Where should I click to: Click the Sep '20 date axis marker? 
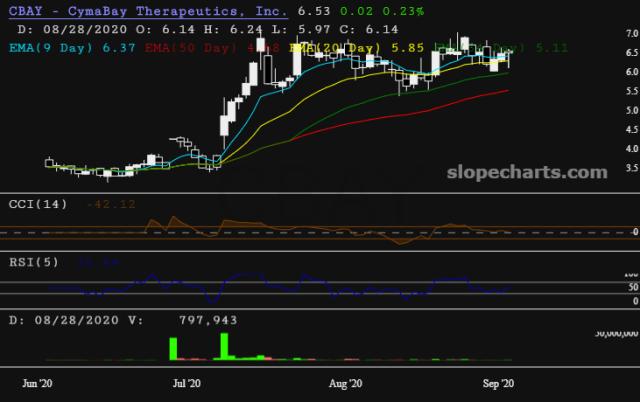click(498, 383)
